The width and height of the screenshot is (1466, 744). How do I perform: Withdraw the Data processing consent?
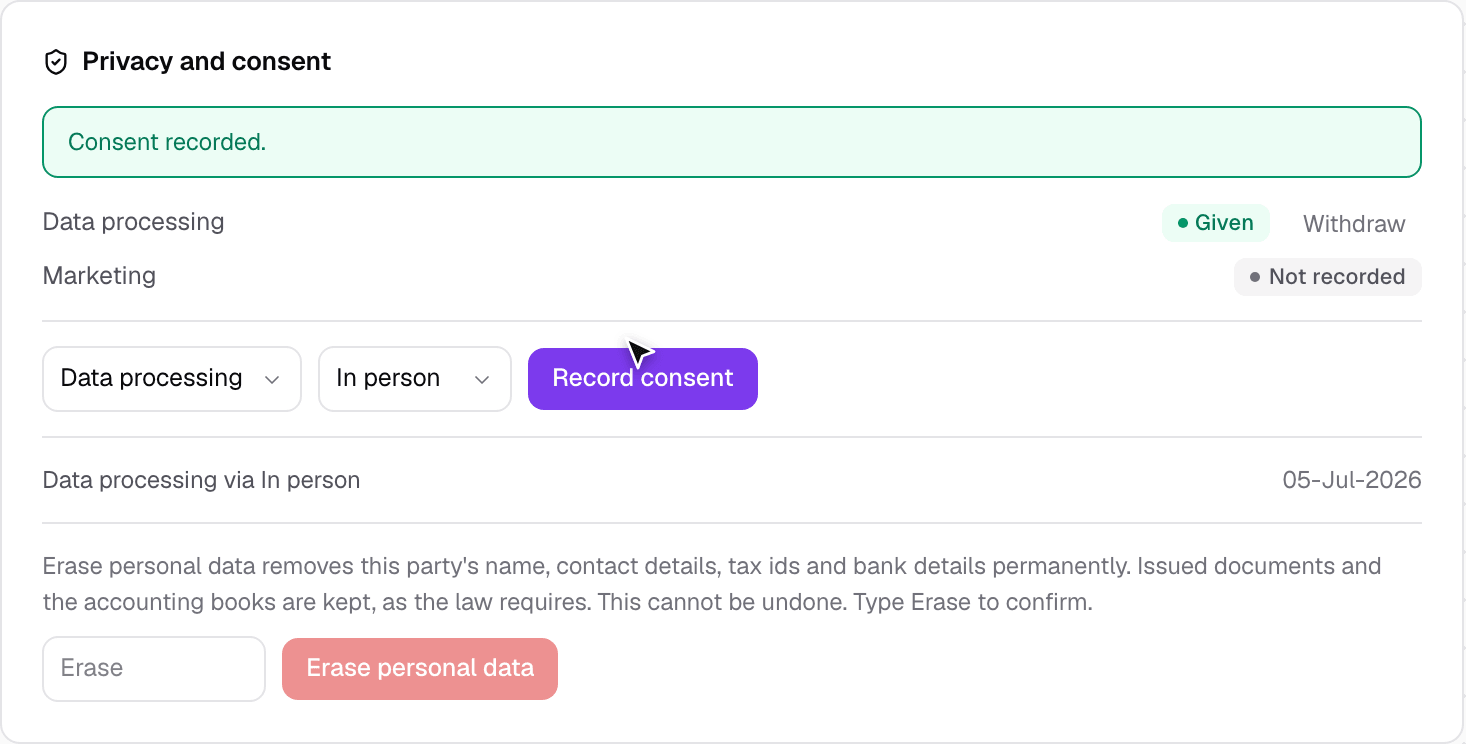click(1354, 224)
